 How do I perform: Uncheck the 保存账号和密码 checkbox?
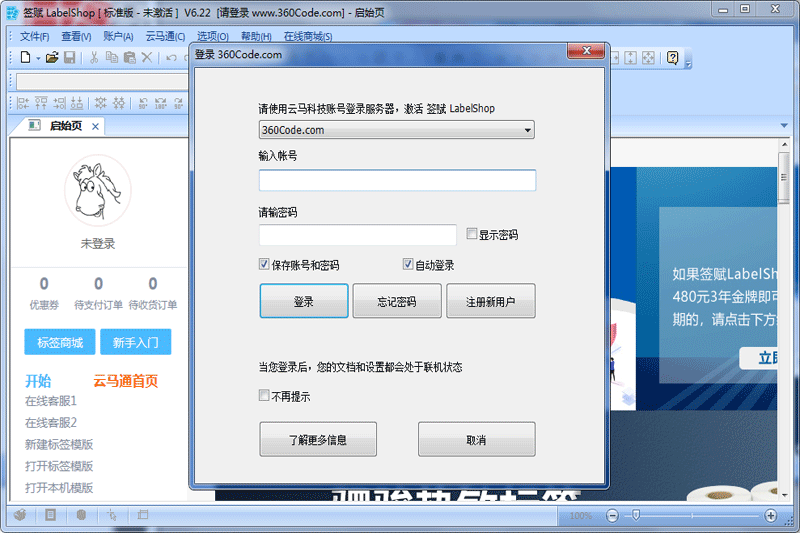[x=264, y=264]
